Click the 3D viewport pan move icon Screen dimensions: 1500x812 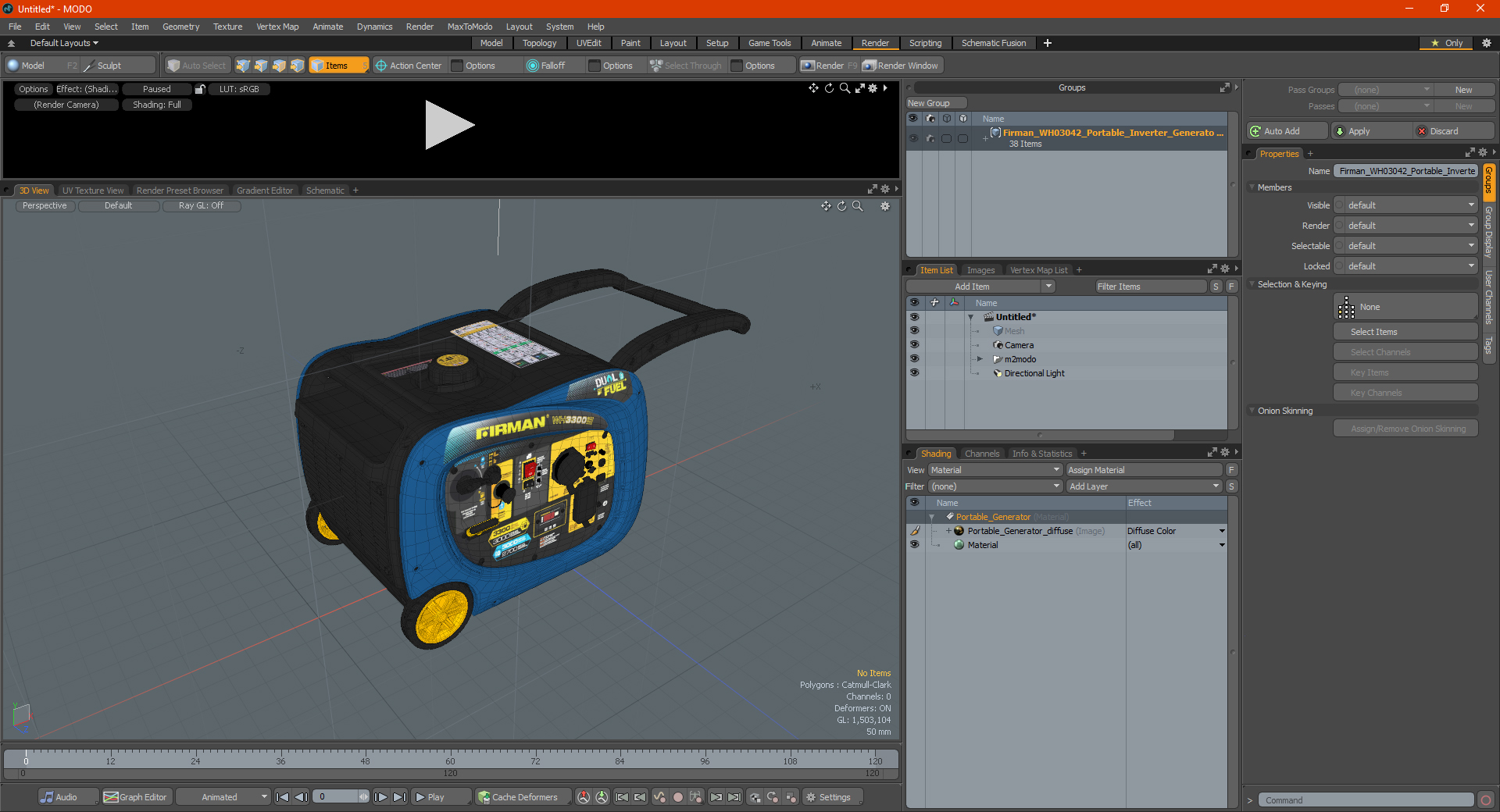pyautogui.click(x=826, y=206)
